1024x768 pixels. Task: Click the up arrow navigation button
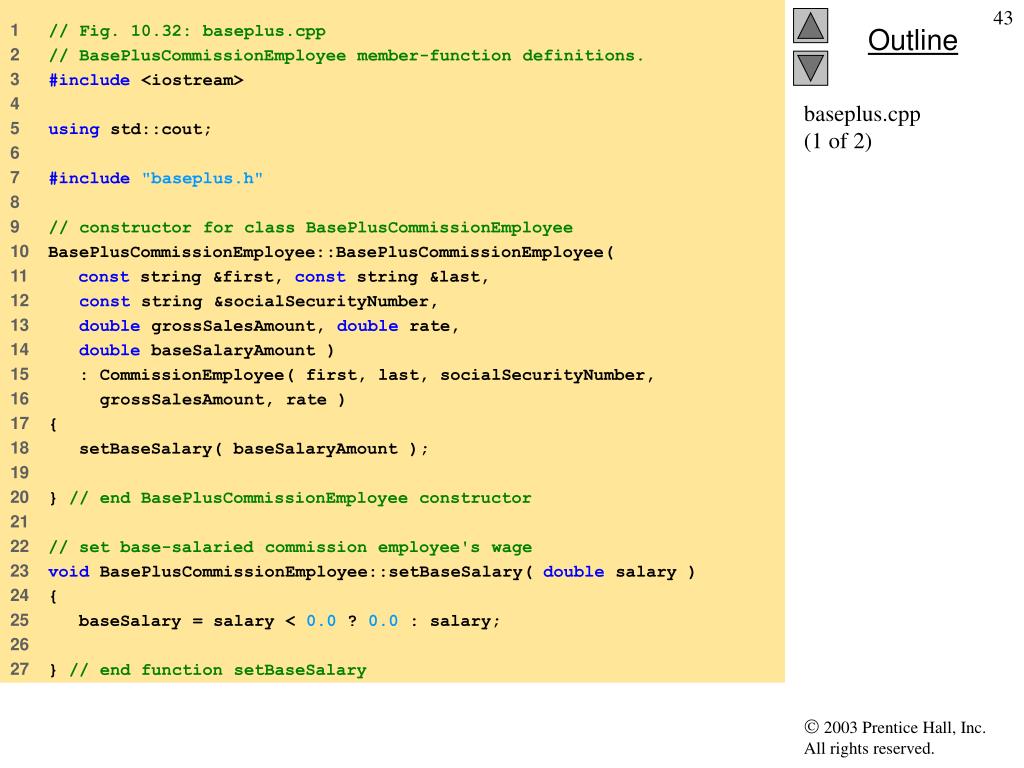tap(810, 25)
